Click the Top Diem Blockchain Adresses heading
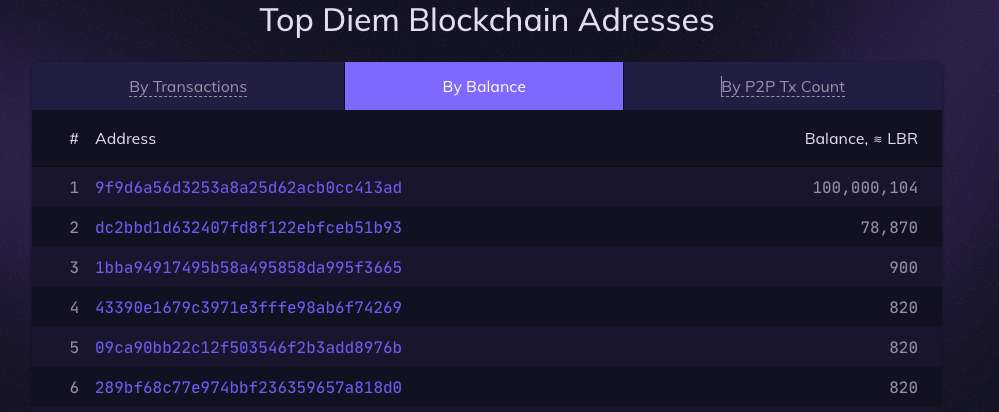The width and height of the screenshot is (999, 412). (x=487, y=21)
